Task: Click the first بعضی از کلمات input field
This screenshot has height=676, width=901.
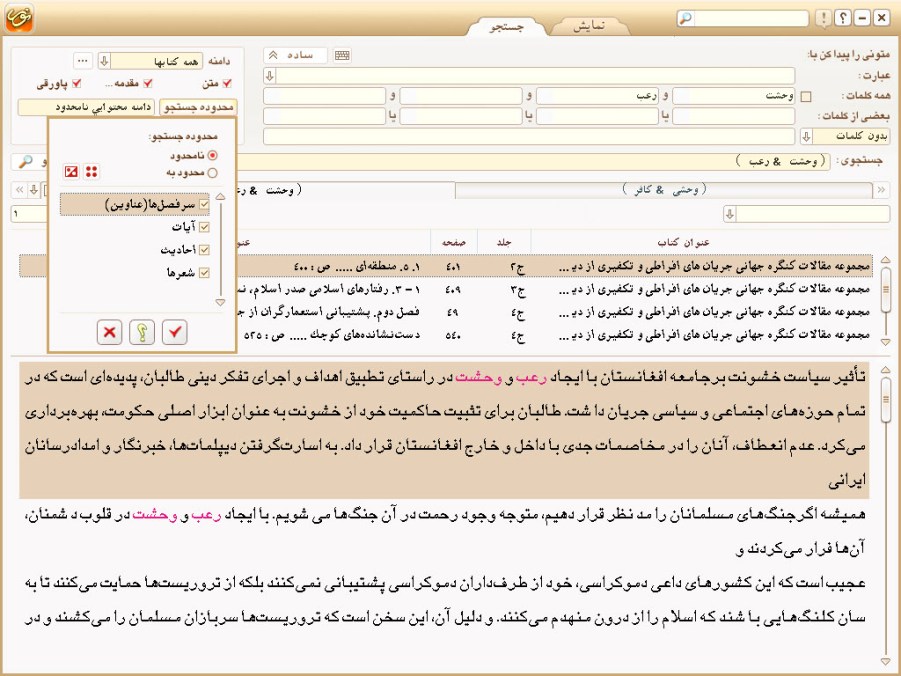Action: point(734,116)
